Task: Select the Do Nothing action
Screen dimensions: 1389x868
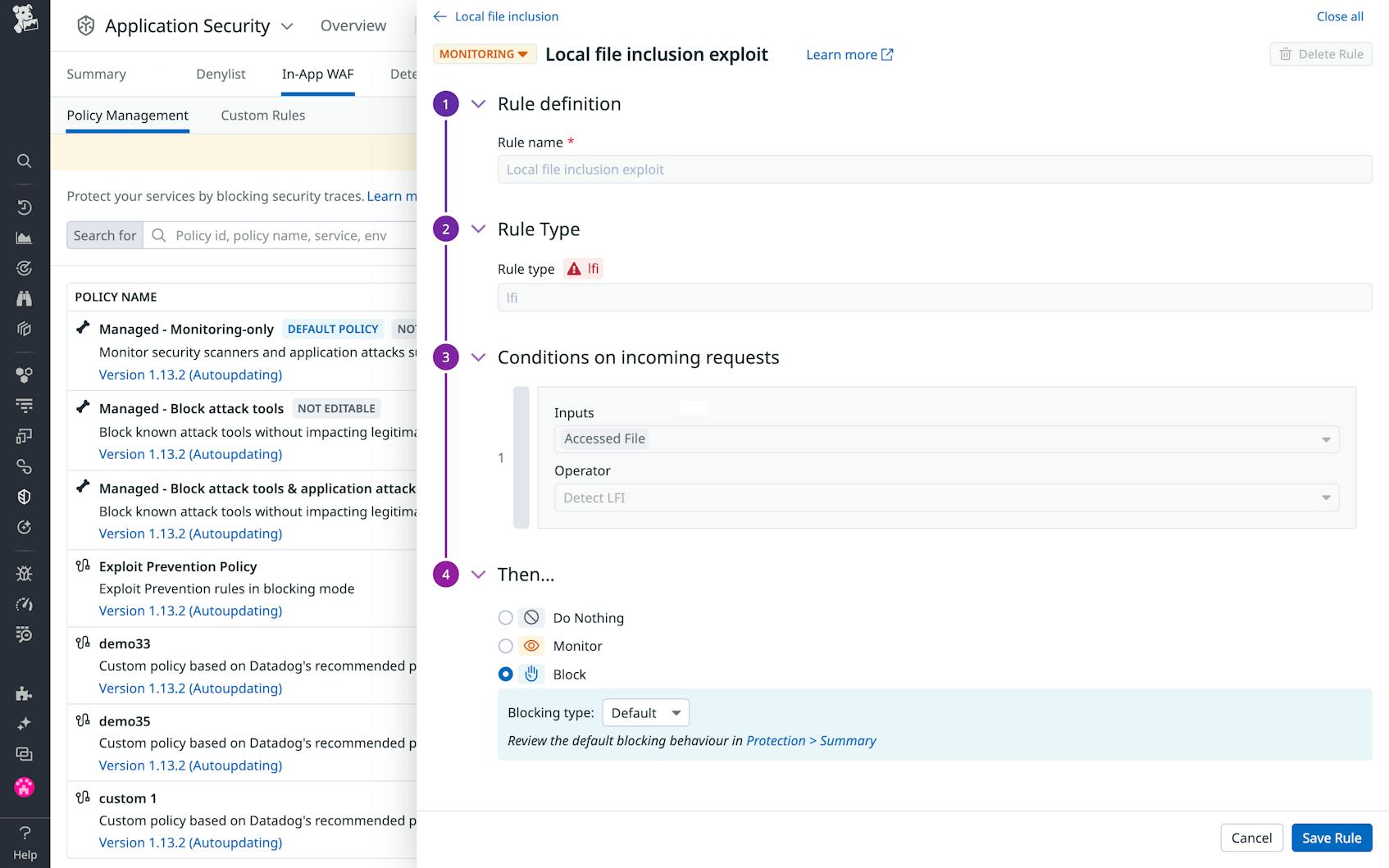Action: [505, 617]
